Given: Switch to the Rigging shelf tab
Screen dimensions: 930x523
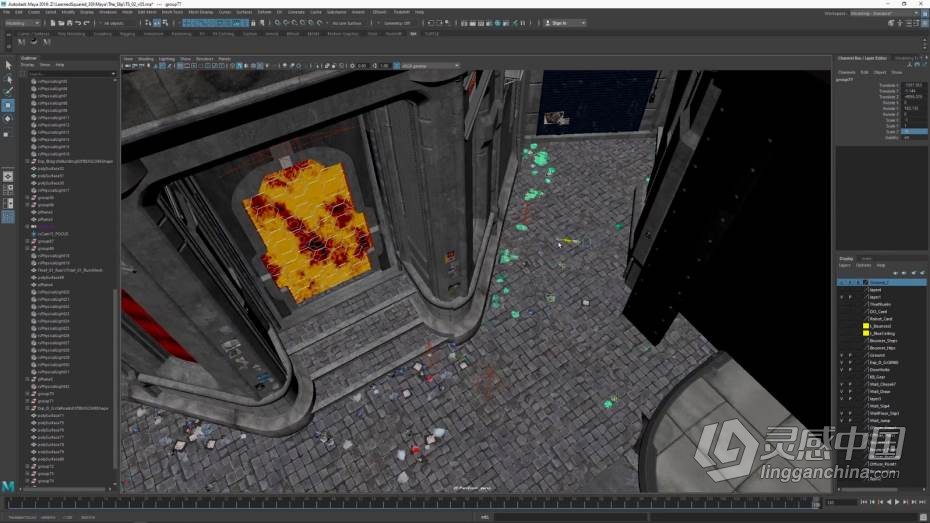Looking at the screenshot, I should (x=128, y=34).
